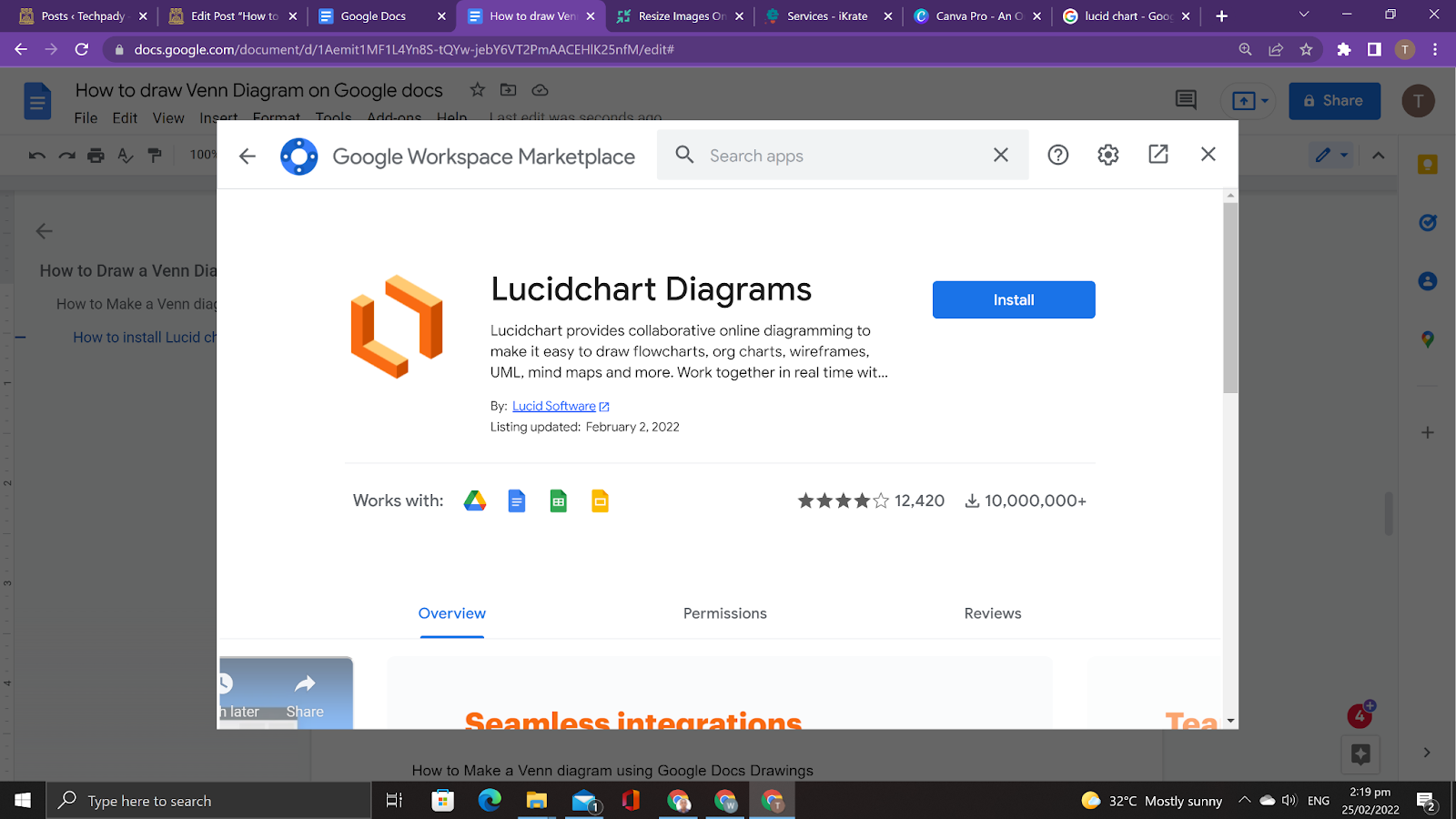Click the Google Slides works-with icon
1456x819 pixels.
click(600, 500)
